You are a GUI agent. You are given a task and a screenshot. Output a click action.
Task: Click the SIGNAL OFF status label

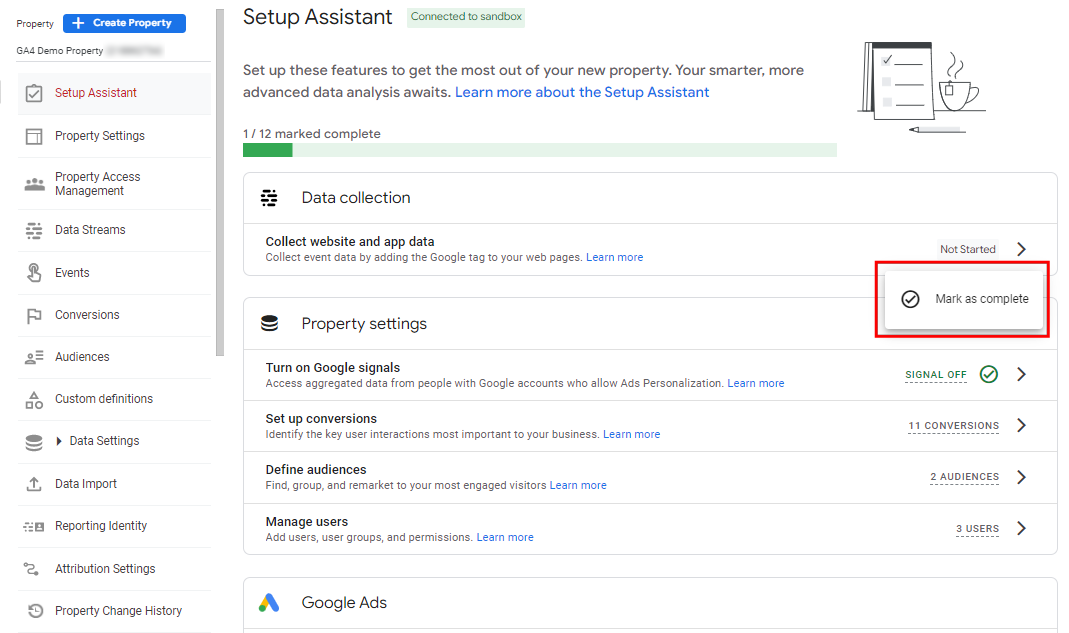coord(935,374)
